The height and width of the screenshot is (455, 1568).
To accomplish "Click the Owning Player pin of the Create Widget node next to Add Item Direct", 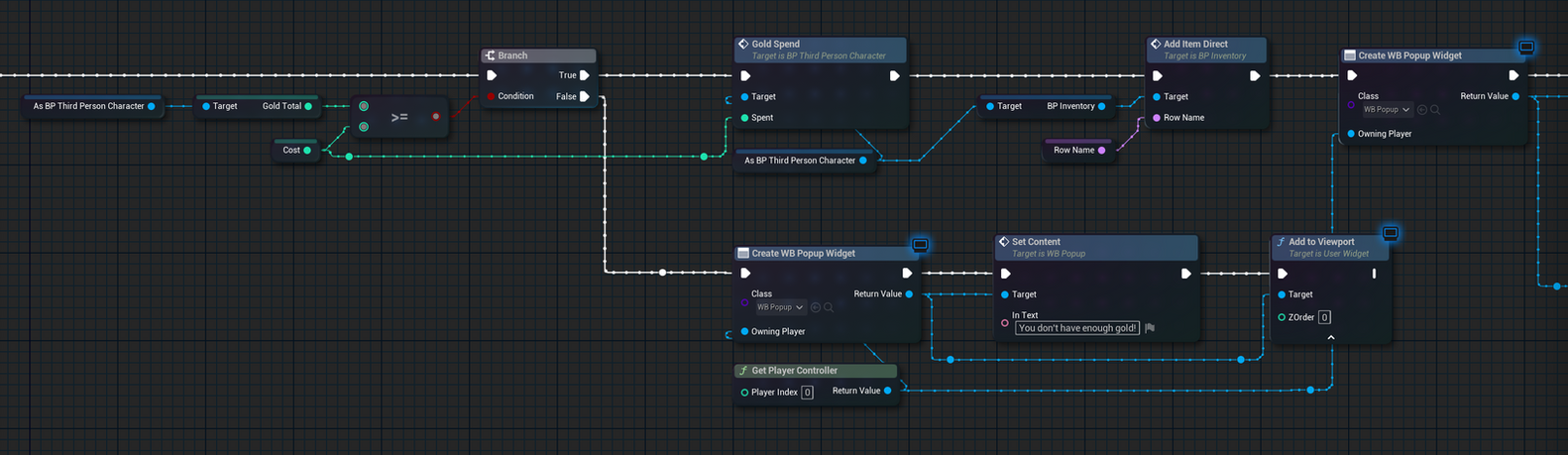I will click(1351, 134).
